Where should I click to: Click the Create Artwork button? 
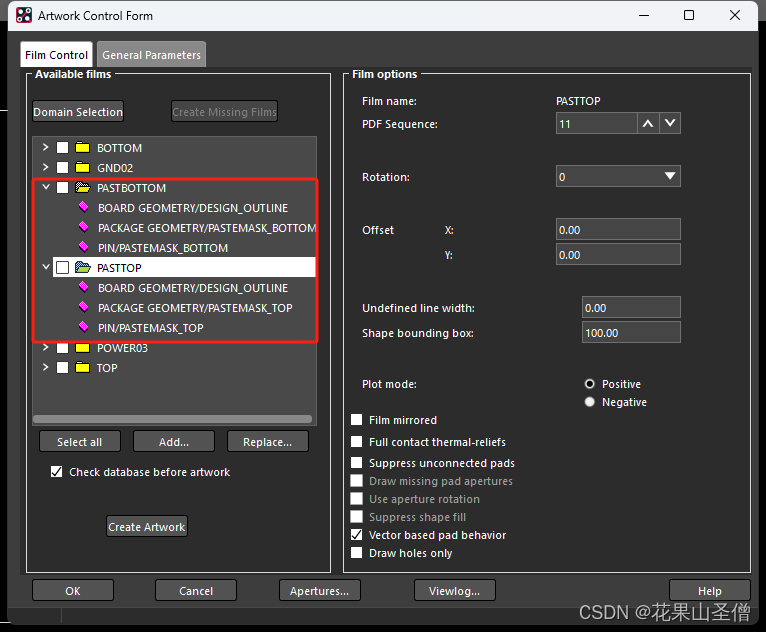(x=147, y=527)
